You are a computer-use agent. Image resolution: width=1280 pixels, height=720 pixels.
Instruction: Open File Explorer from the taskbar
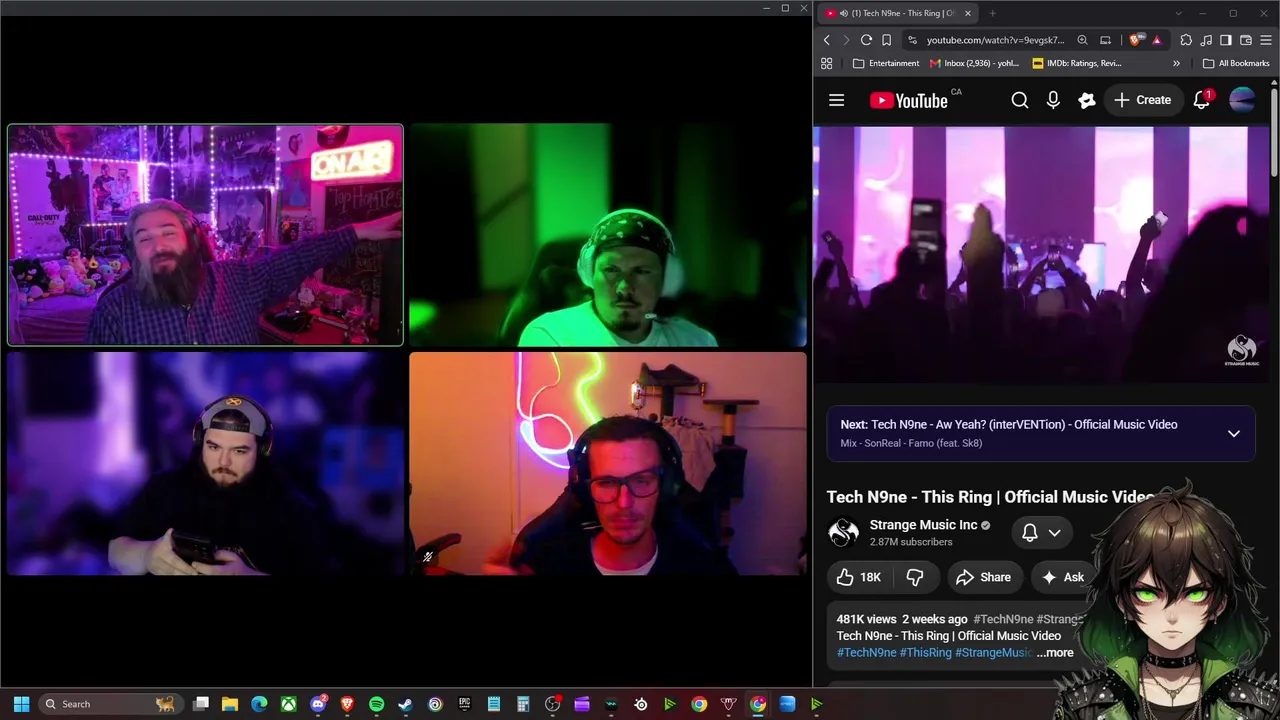pos(230,704)
